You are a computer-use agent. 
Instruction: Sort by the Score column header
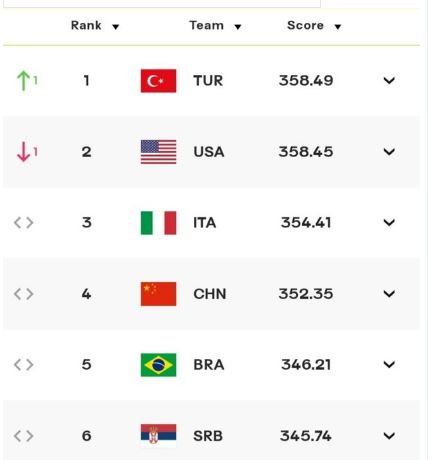(x=314, y=25)
